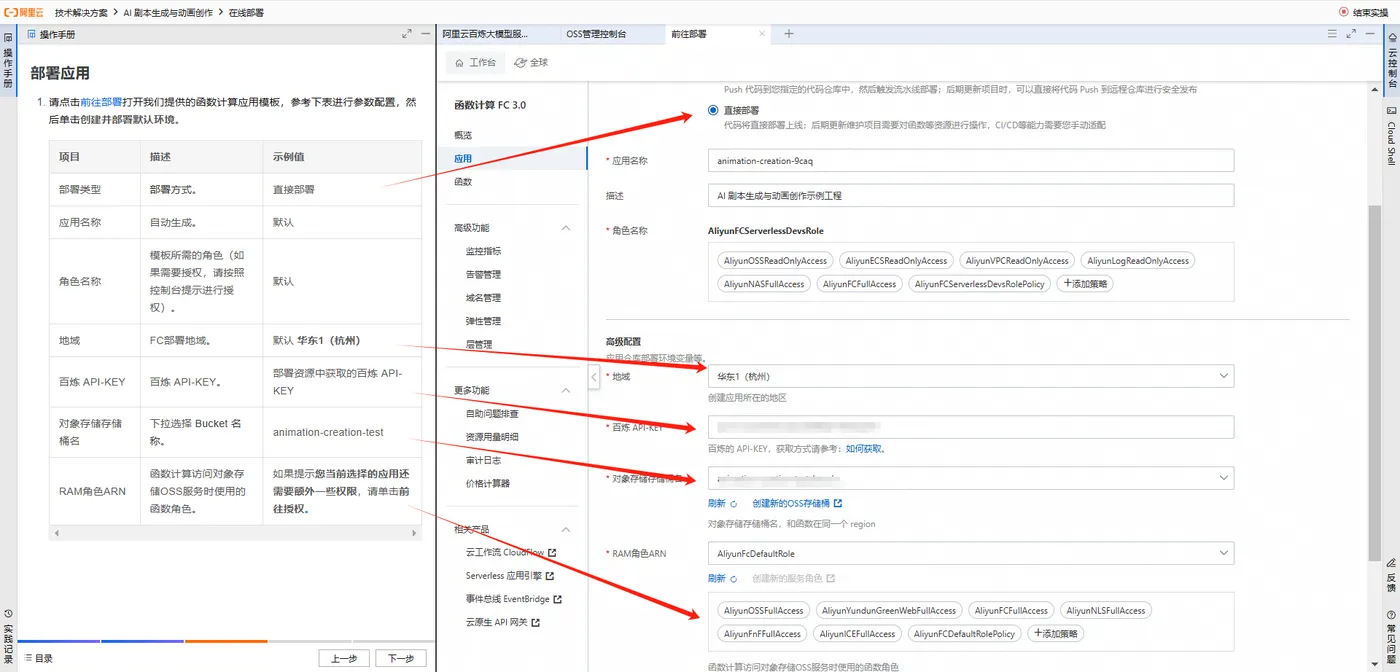Open 资源用量明细 menu item
The height and width of the screenshot is (672, 1400).
click(x=491, y=437)
